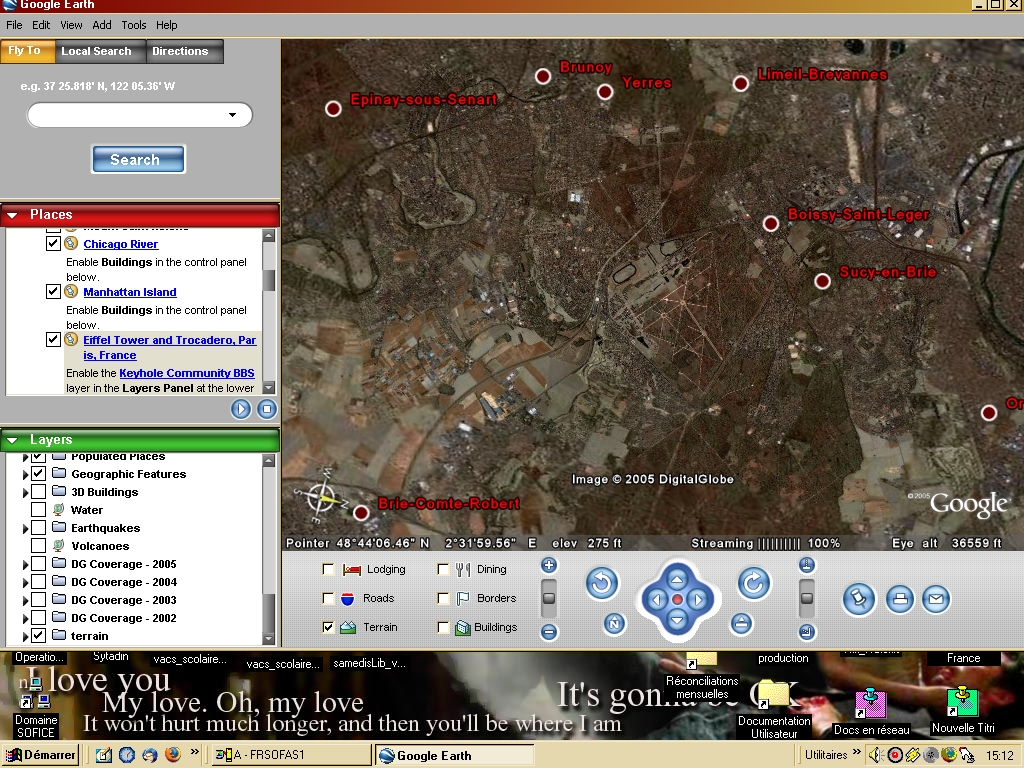Tilt view down with bottom tilt icon
This screenshot has width=1024, height=768.
tap(807, 632)
